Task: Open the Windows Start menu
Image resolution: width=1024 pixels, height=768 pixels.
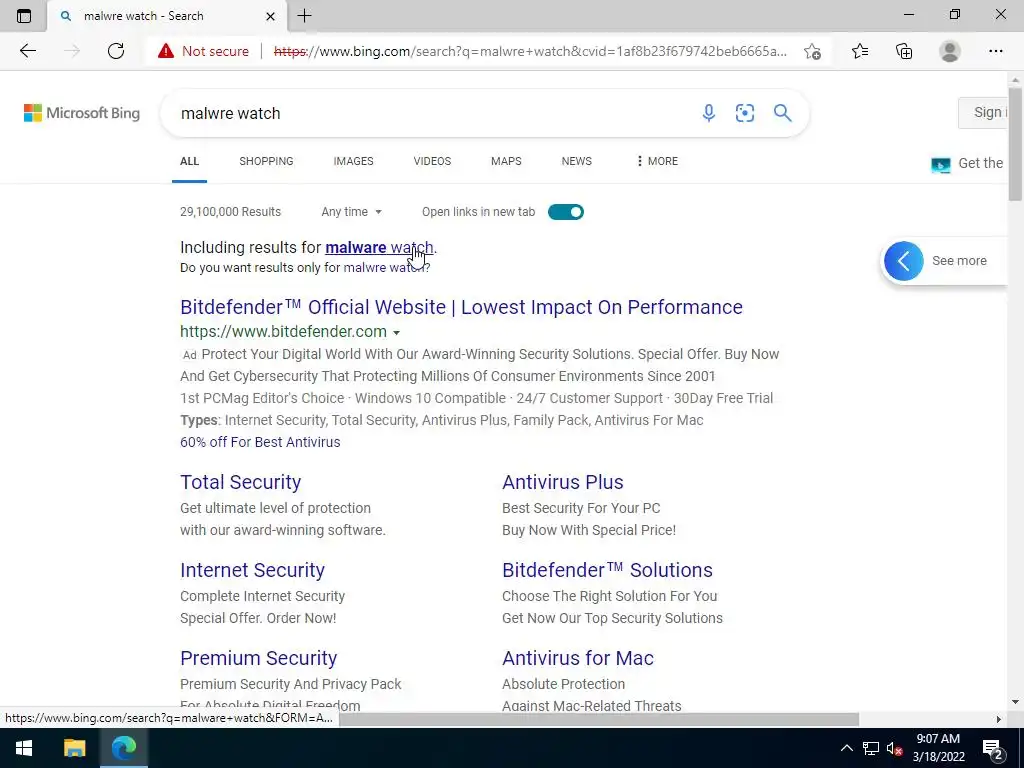Action: tap(24, 748)
